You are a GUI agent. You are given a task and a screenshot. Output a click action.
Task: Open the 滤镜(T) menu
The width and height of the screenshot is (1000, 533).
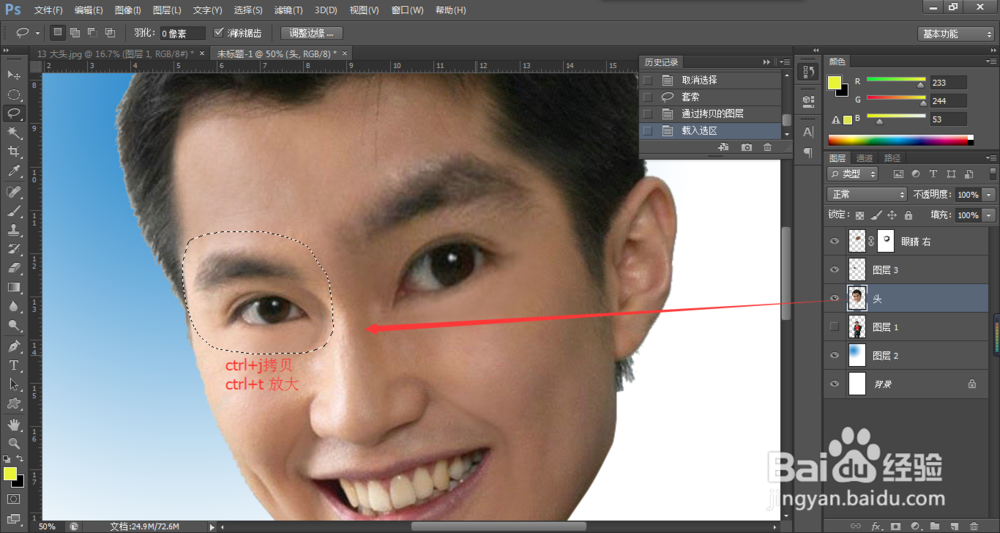(x=288, y=10)
